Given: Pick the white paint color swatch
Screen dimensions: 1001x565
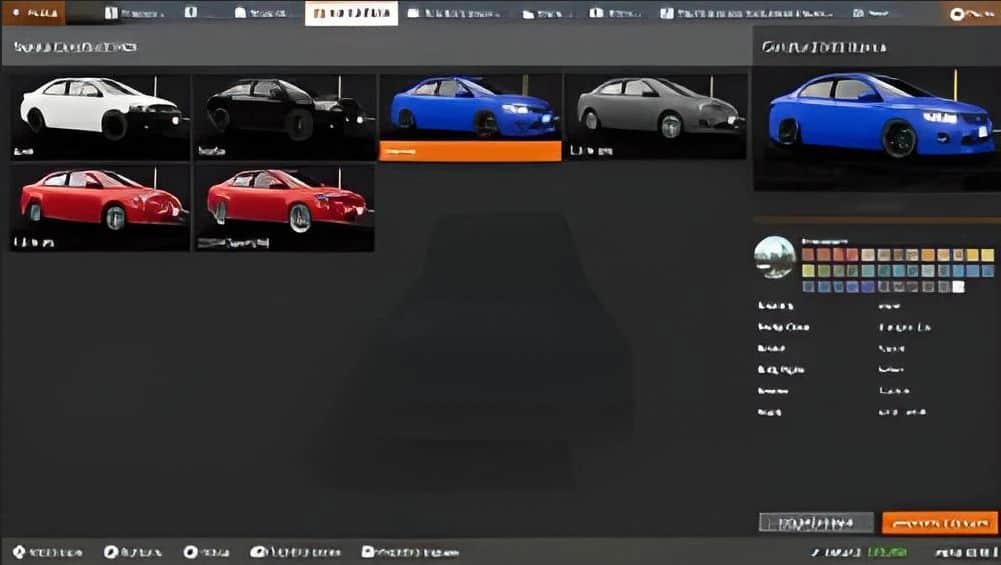Looking at the screenshot, I should click(x=958, y=287).
